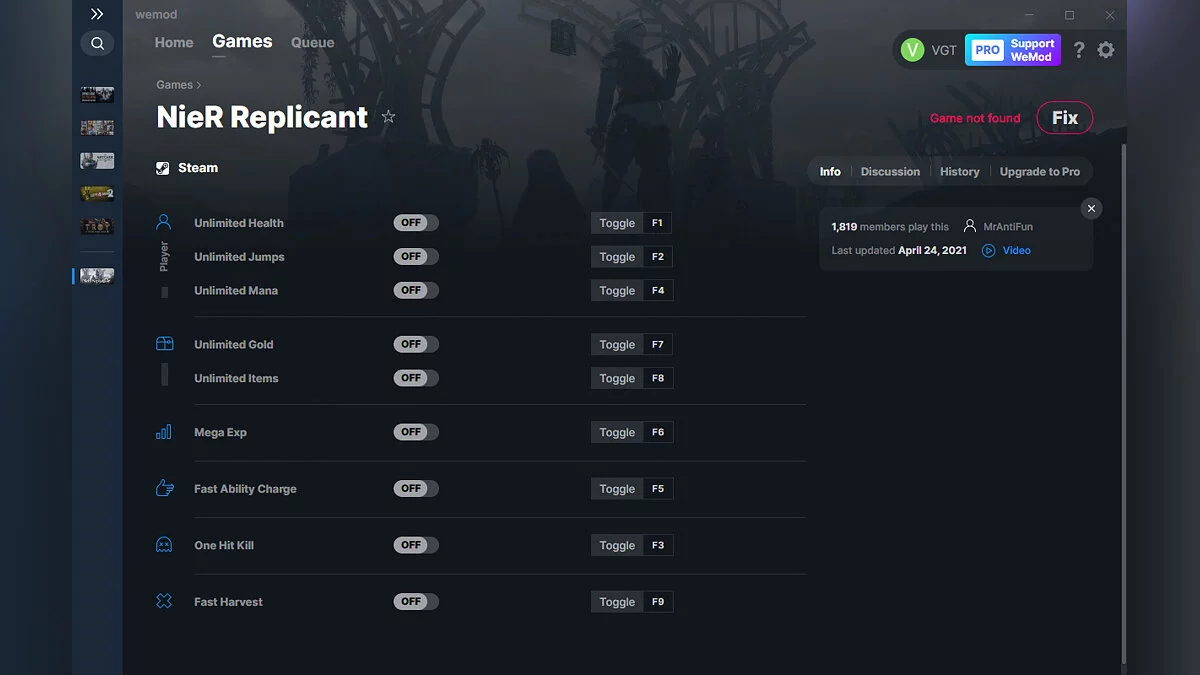Click the author person icon beside MrAntiFun
The height and width of the screenshot is (675, 1200).
click(x=970, y=227)
